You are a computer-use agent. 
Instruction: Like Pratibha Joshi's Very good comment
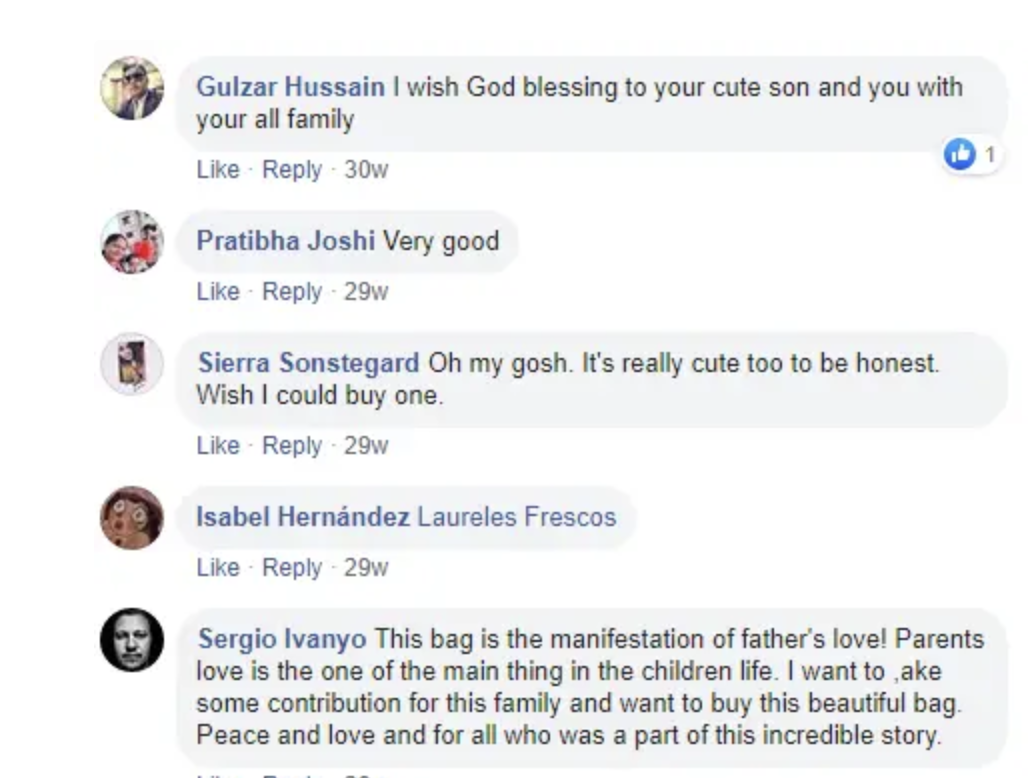point(217,292)
